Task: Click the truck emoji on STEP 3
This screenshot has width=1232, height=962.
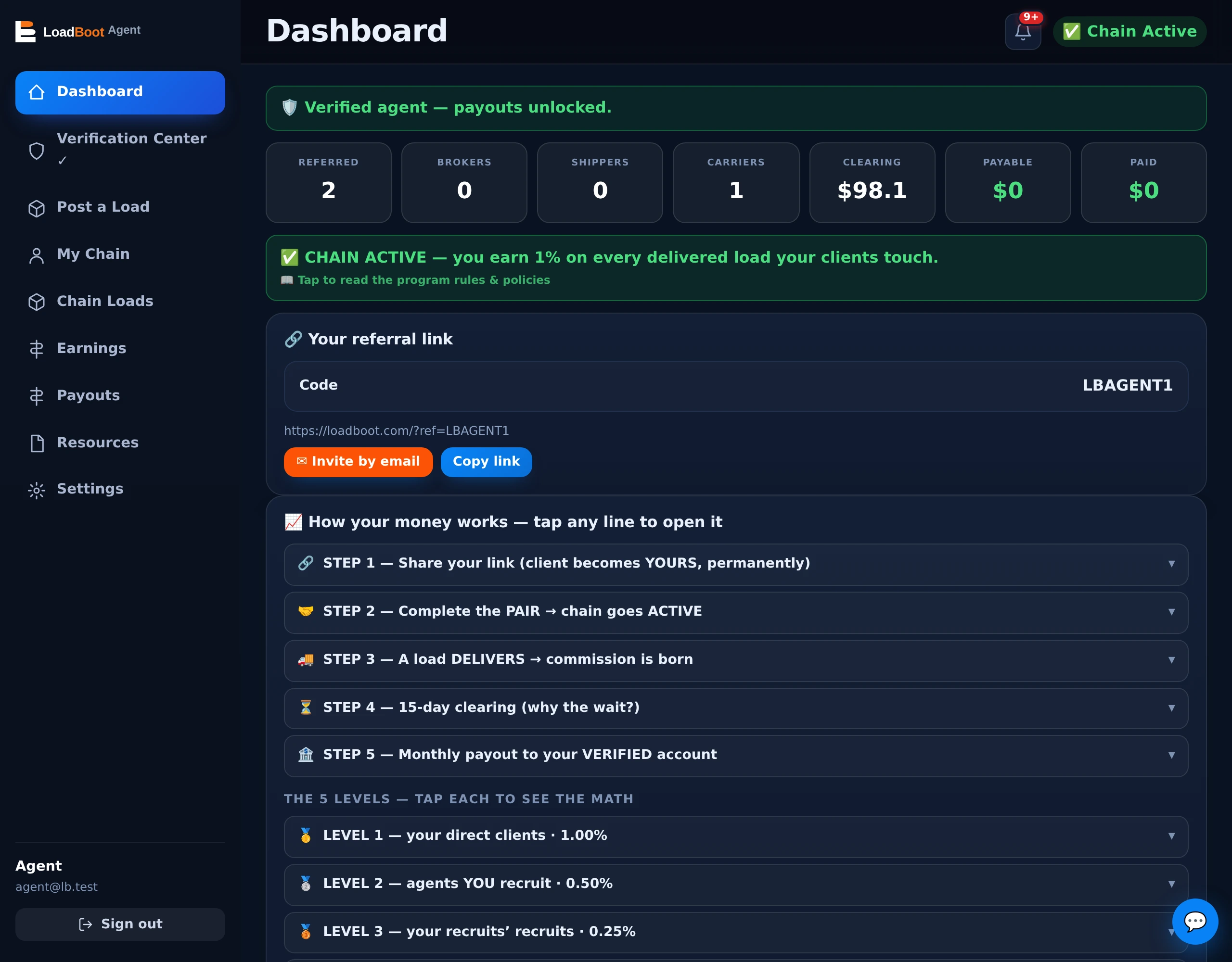Action: tap(306, 659)
